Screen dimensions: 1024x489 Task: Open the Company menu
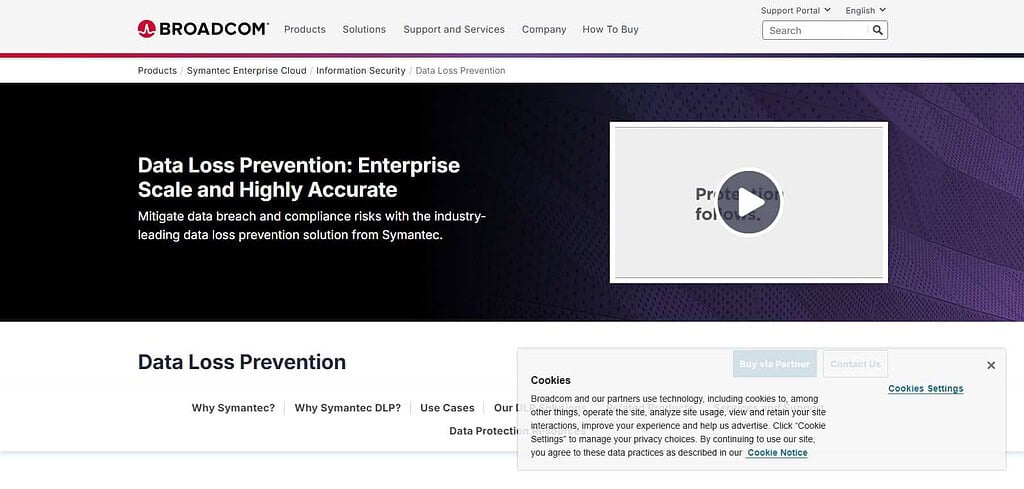(544, 29)
